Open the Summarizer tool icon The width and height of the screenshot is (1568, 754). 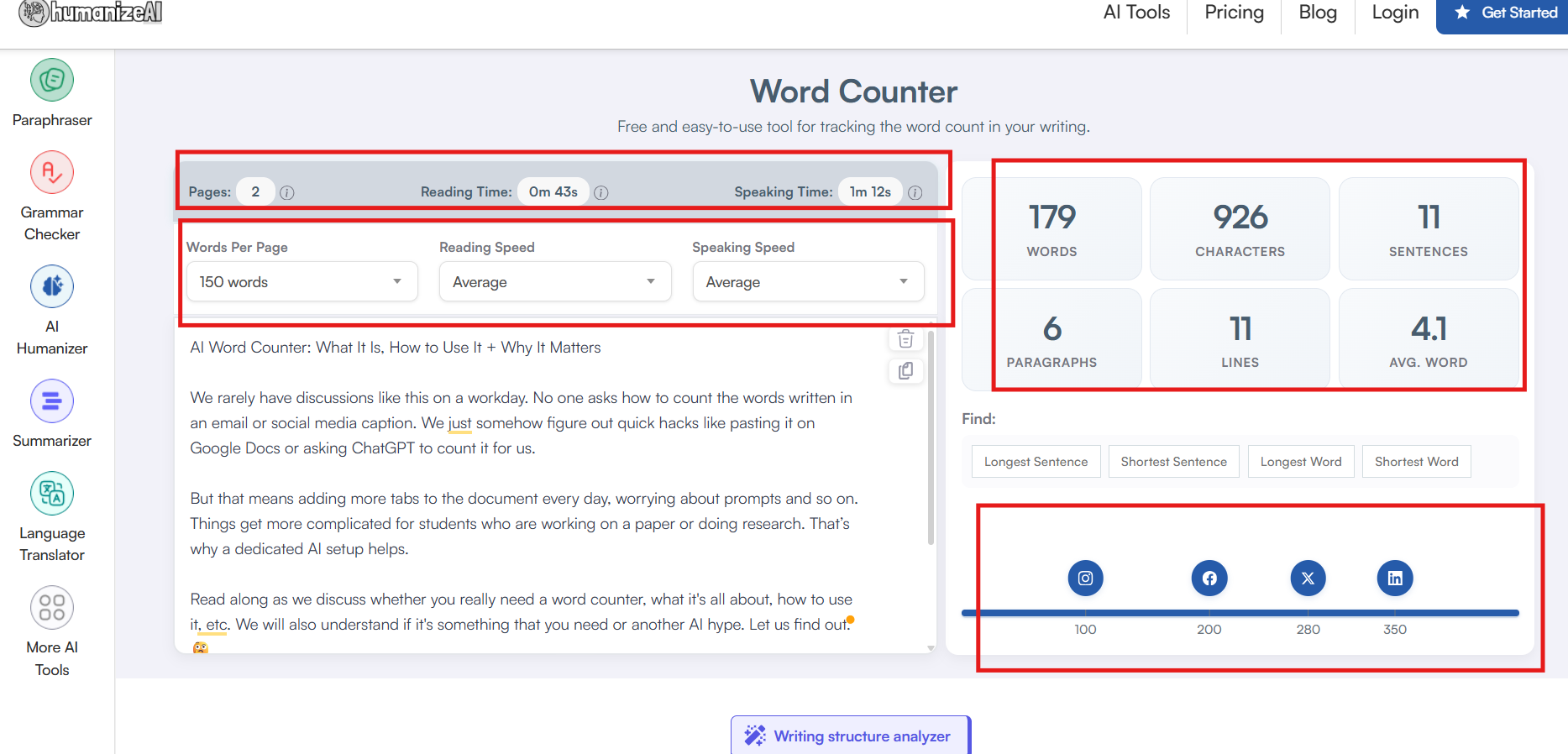click(x=52, y=401)
